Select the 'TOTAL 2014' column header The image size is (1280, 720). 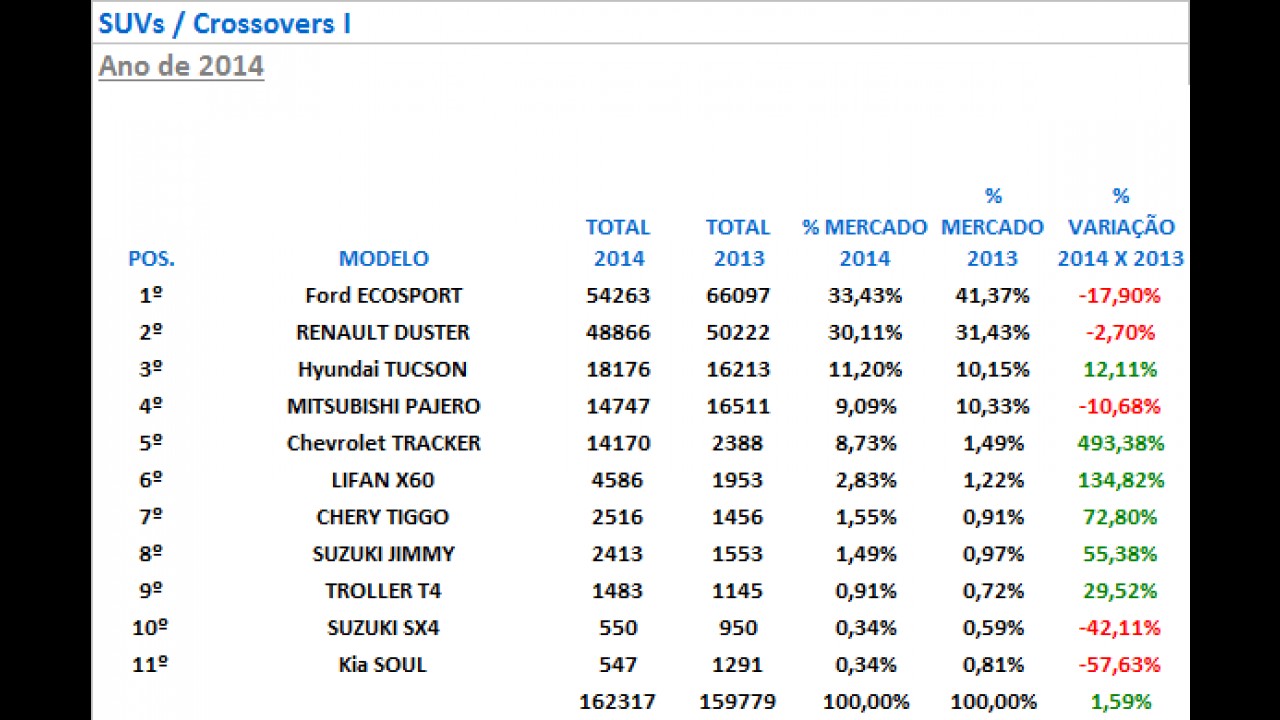[618, 243]
